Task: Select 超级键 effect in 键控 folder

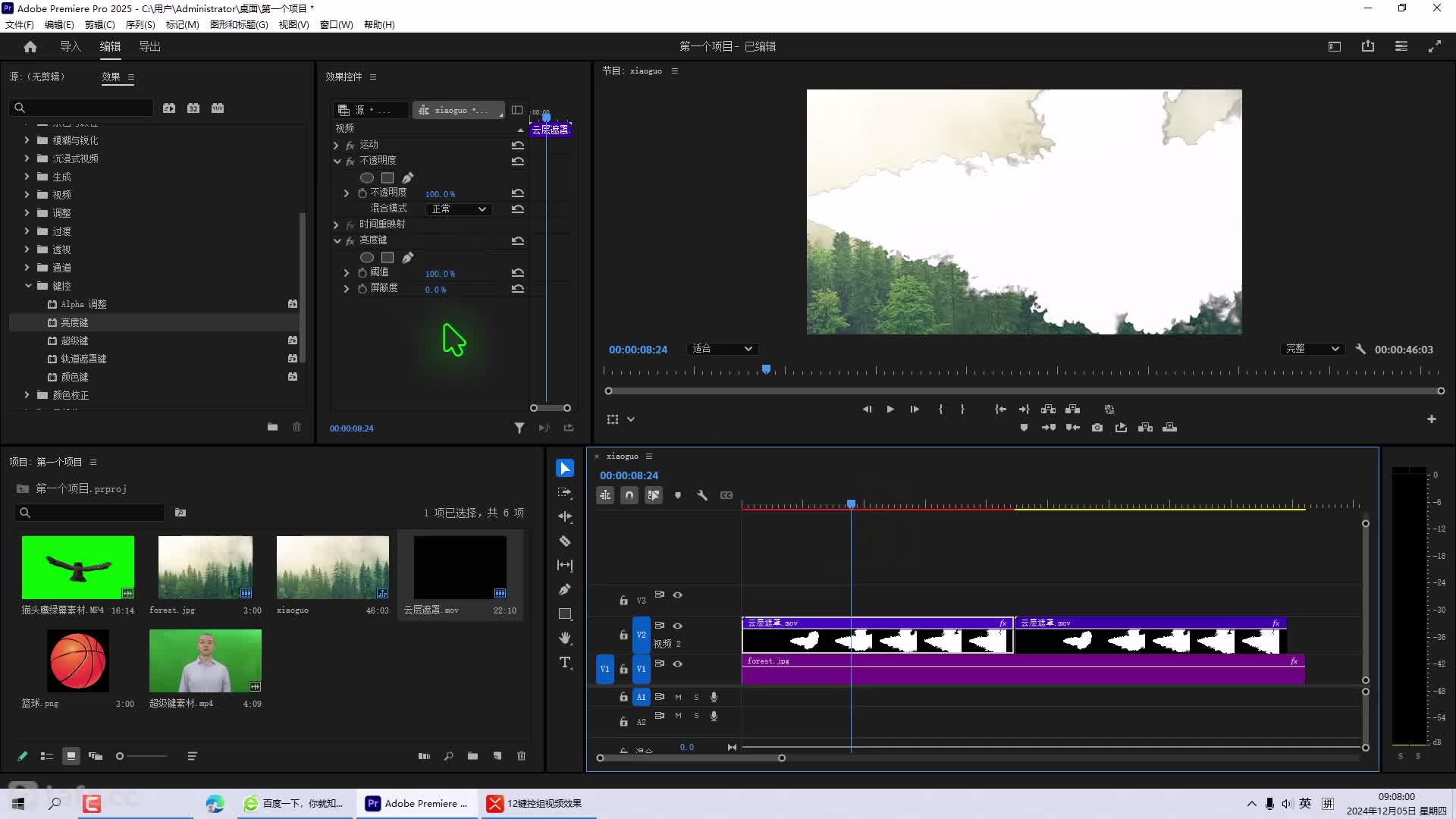Action: (x=74, y=340)
